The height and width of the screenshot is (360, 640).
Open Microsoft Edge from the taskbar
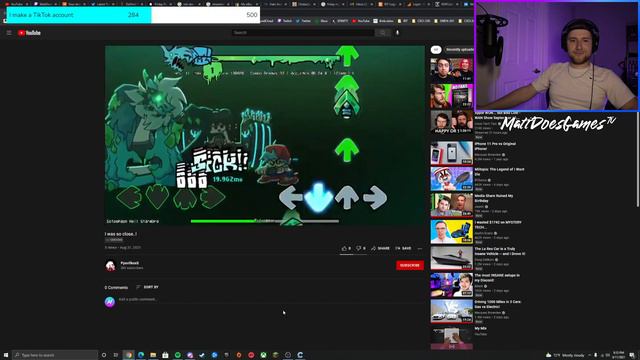coord(141,355)
